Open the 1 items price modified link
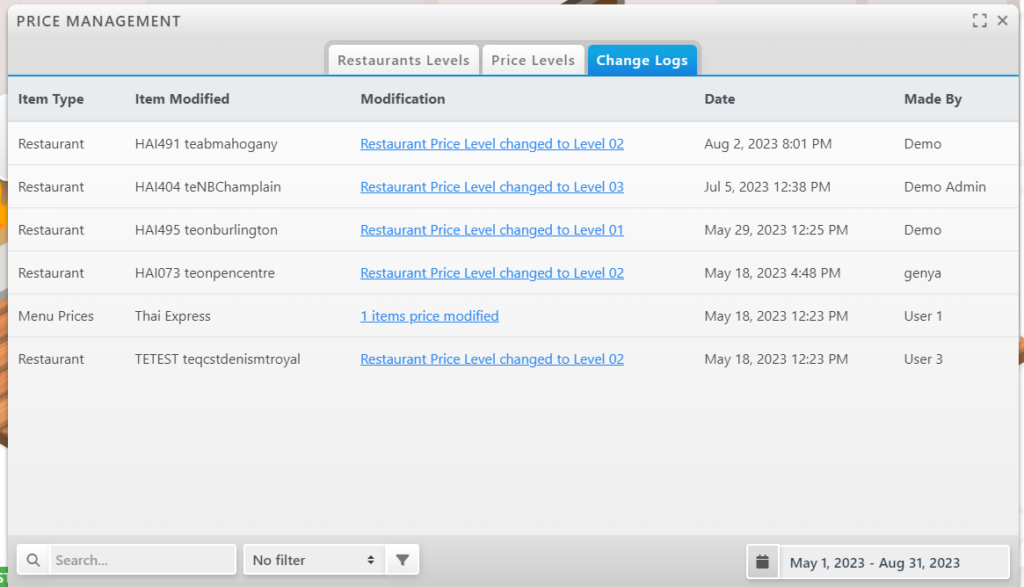 (429, 316)
